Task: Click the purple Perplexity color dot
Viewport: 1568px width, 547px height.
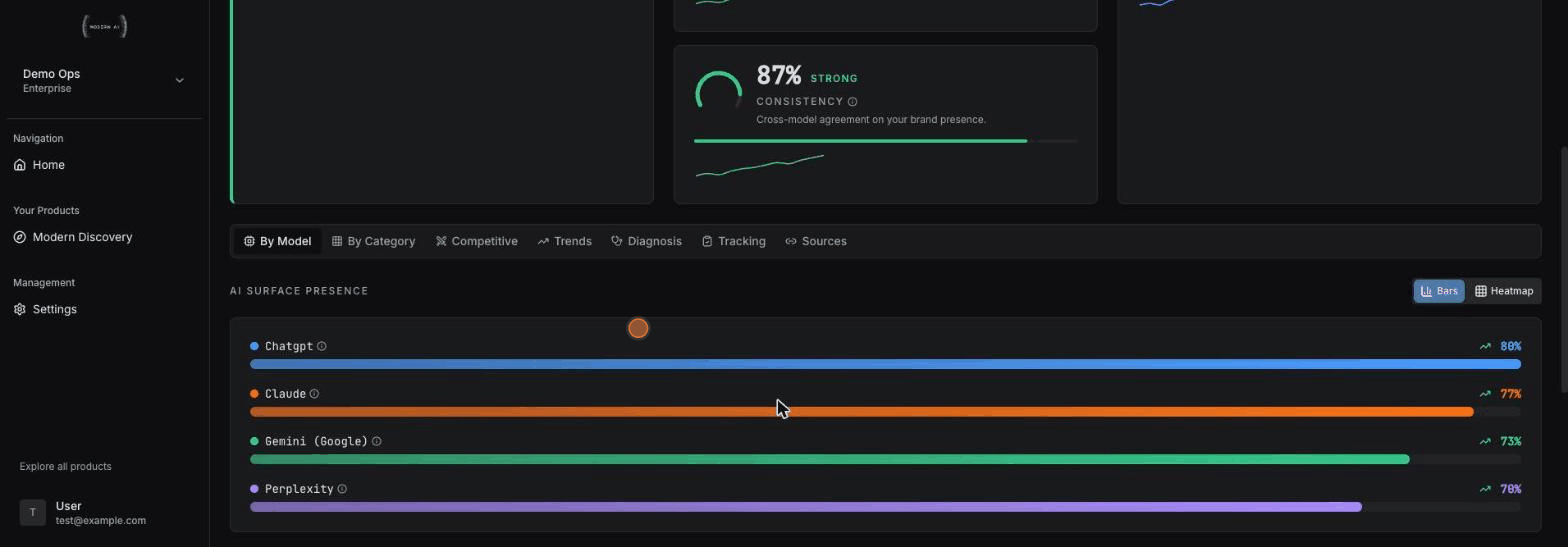Action: 254,489
